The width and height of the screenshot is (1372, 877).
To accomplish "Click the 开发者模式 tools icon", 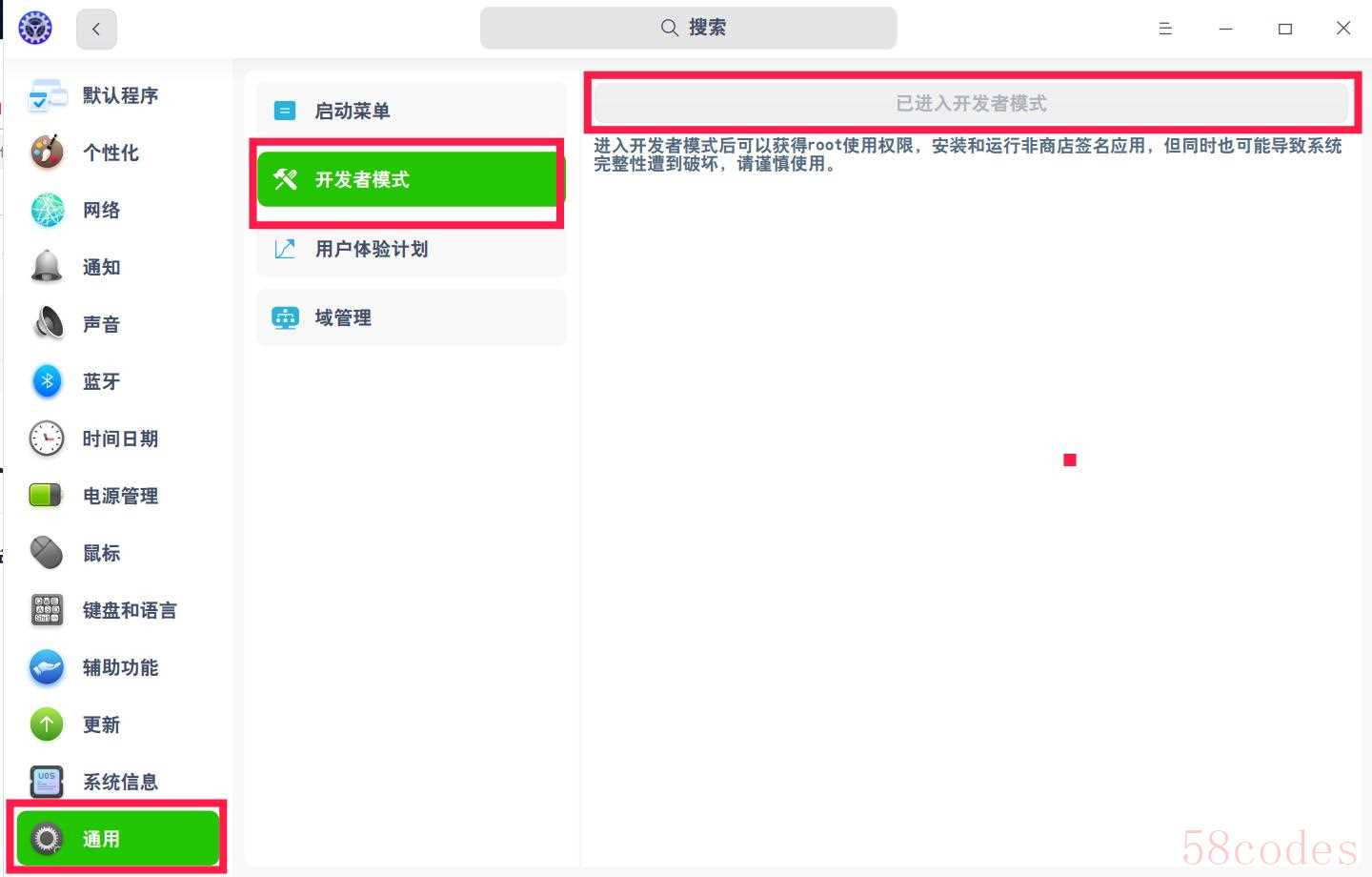I will click(285, 179).
